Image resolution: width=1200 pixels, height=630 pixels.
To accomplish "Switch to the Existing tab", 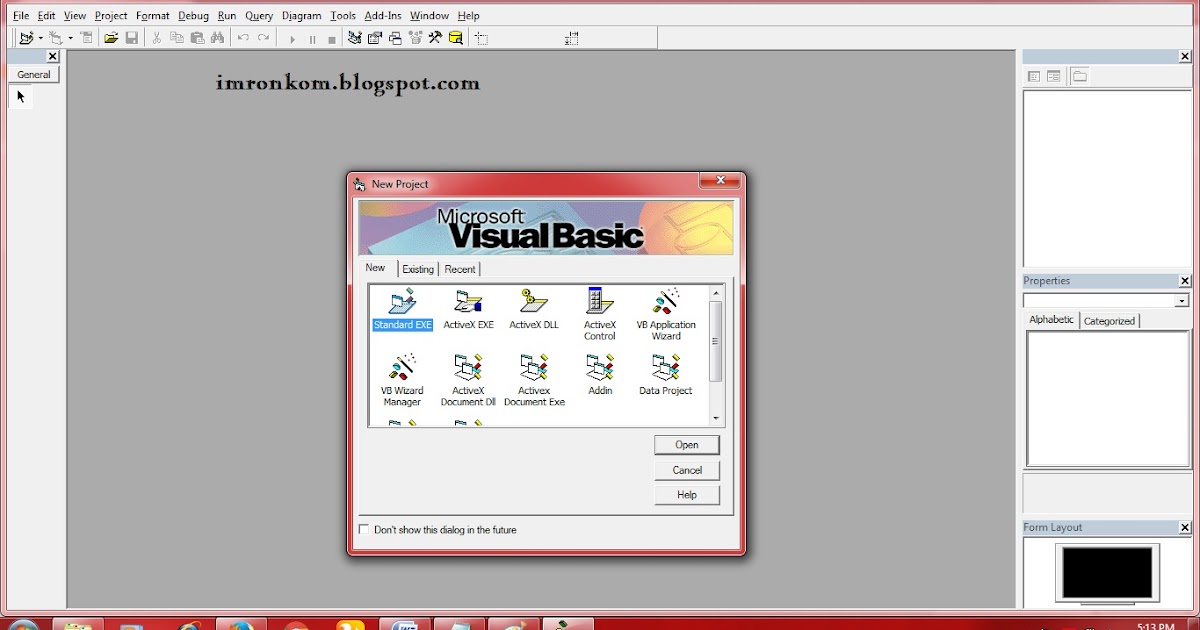I will 418,268.
